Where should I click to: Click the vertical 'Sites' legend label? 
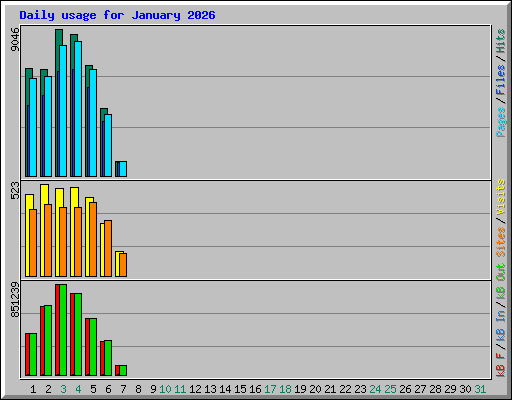[501, 242]
